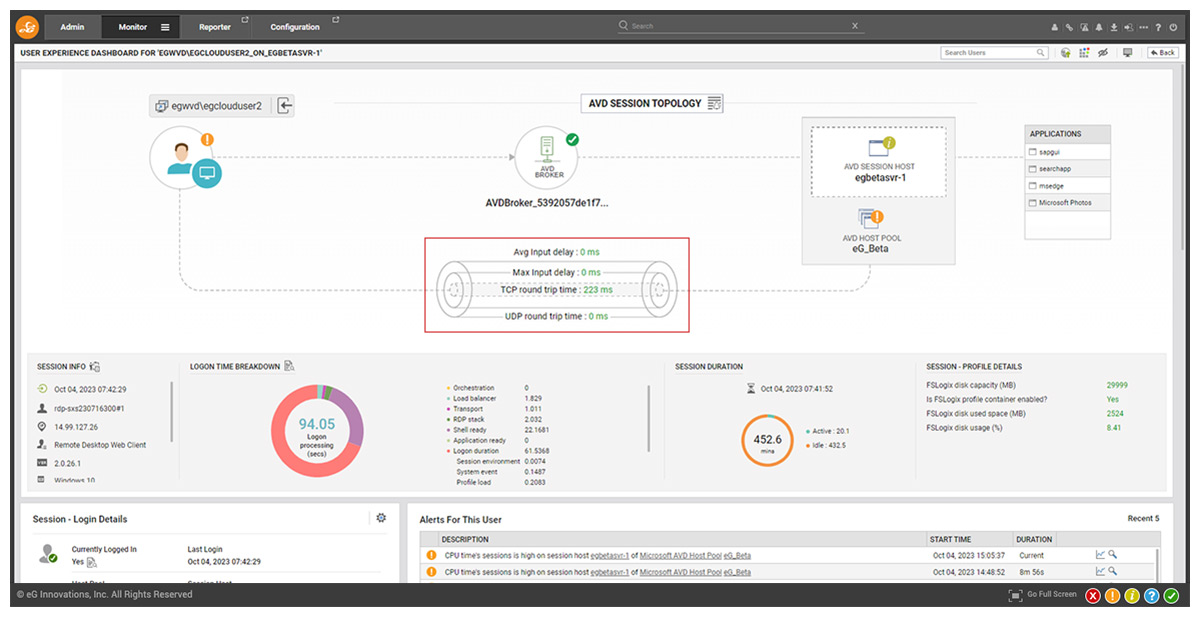Open the egbetasvr-1 link in first alert
Viewport: 1200px width, 617px height.
point(609,555)
